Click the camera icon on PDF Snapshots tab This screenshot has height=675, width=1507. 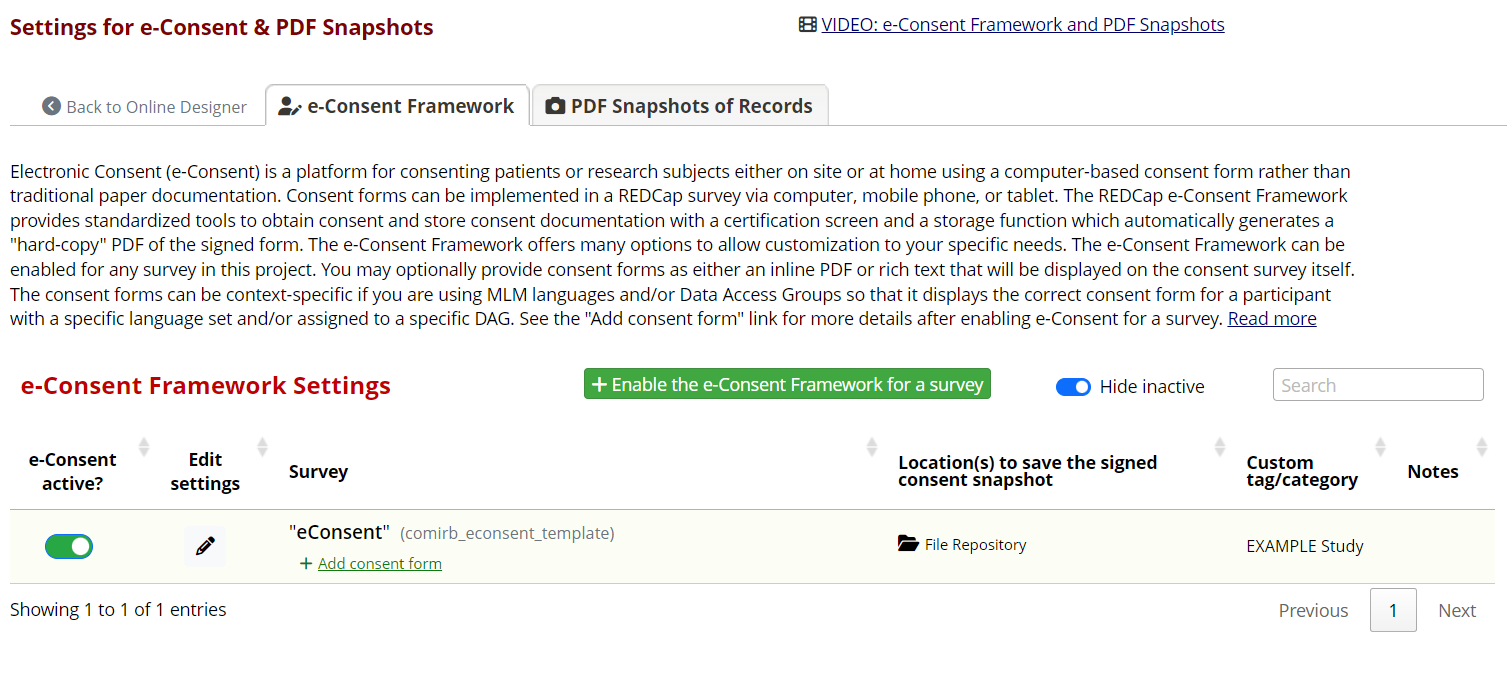(557, 104)
